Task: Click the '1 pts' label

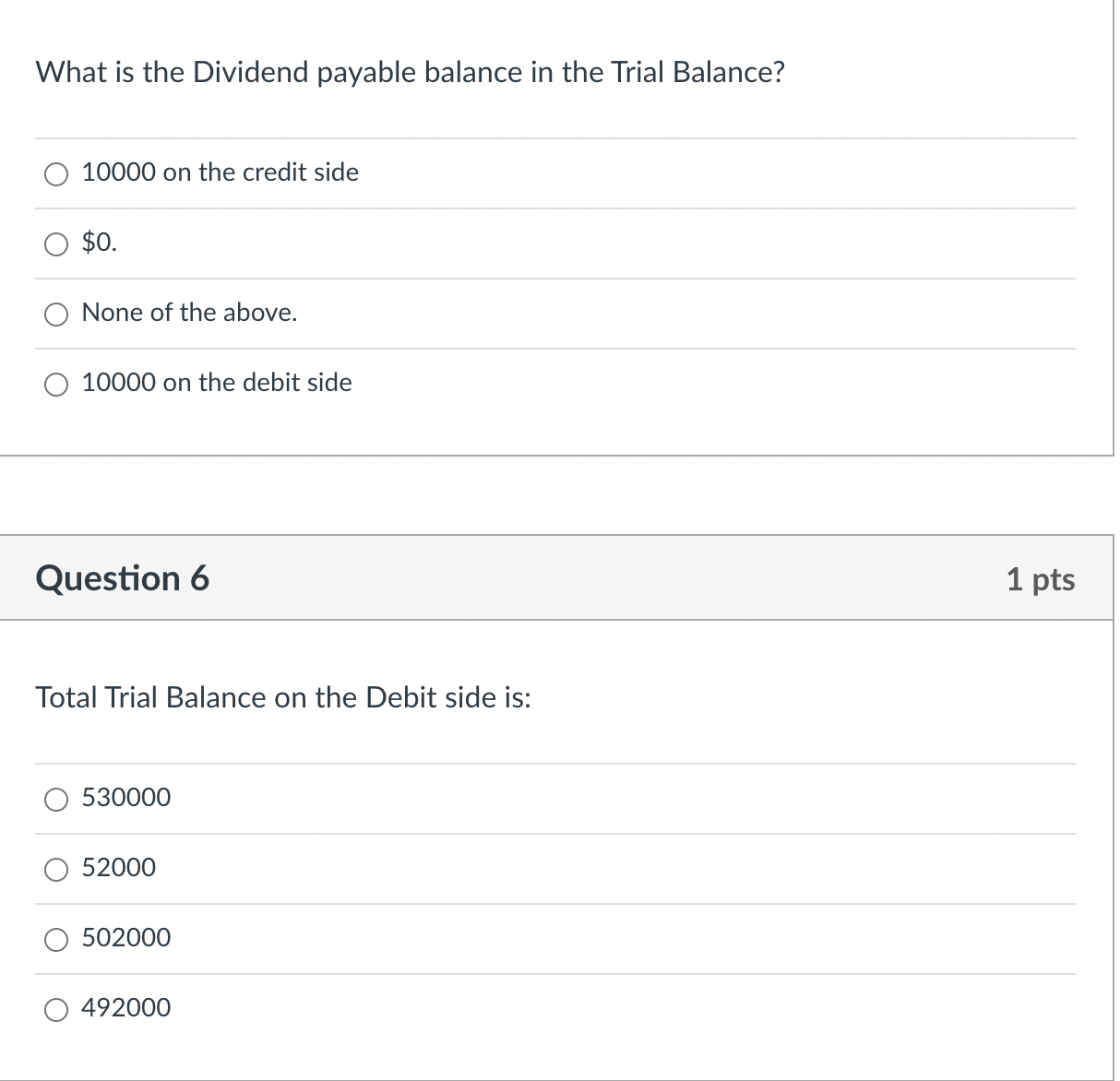Action: click(1041, 580)
